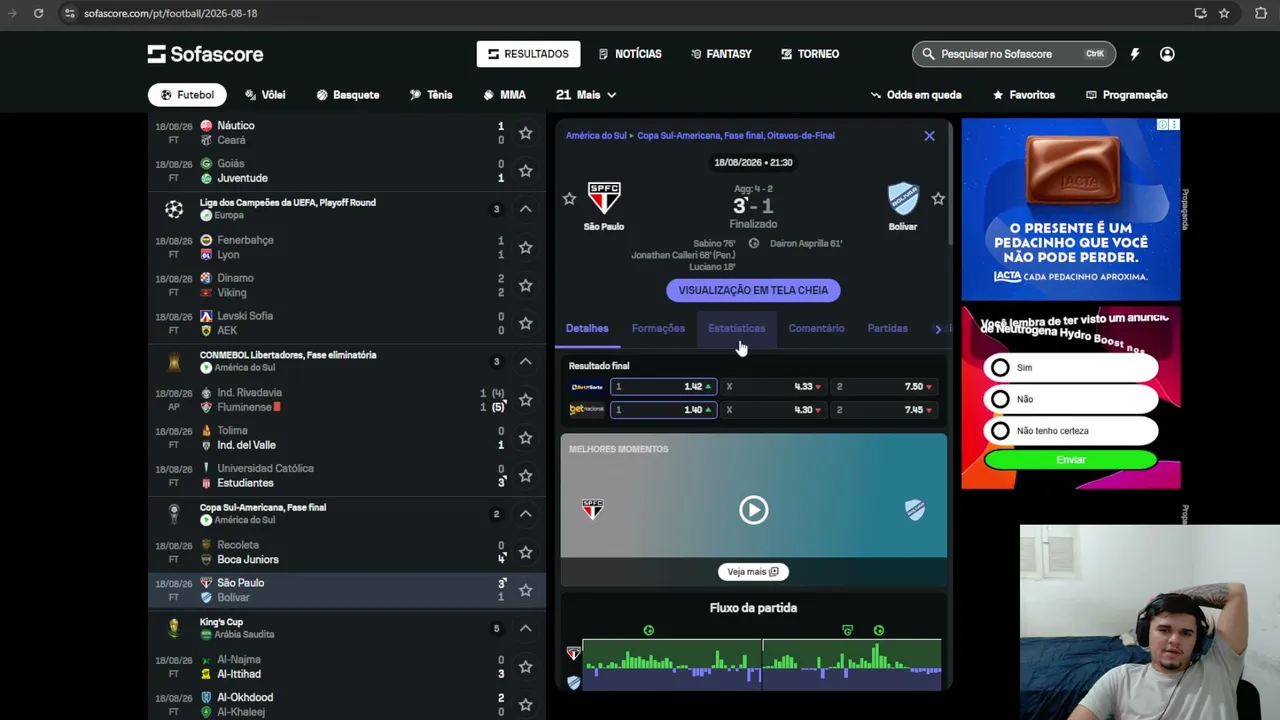Open São Paulo team crest in match header
The image size is (1280, 720).
point(604,198)
